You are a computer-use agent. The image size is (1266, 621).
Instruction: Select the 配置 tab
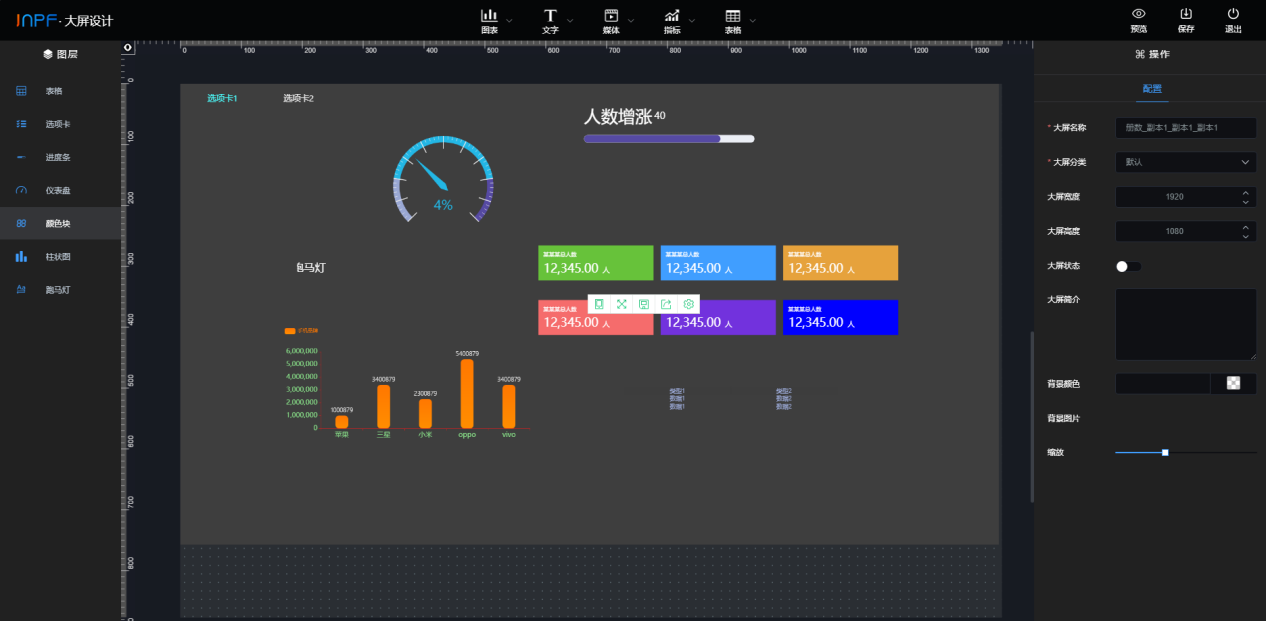pyautogui.click(x=1152, y=89)
